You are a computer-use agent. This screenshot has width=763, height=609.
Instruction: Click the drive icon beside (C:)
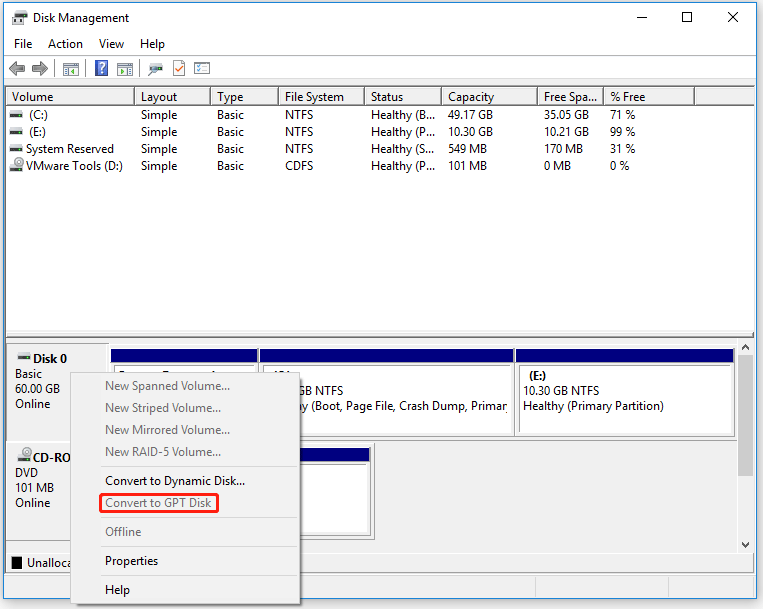coord(17,115)
